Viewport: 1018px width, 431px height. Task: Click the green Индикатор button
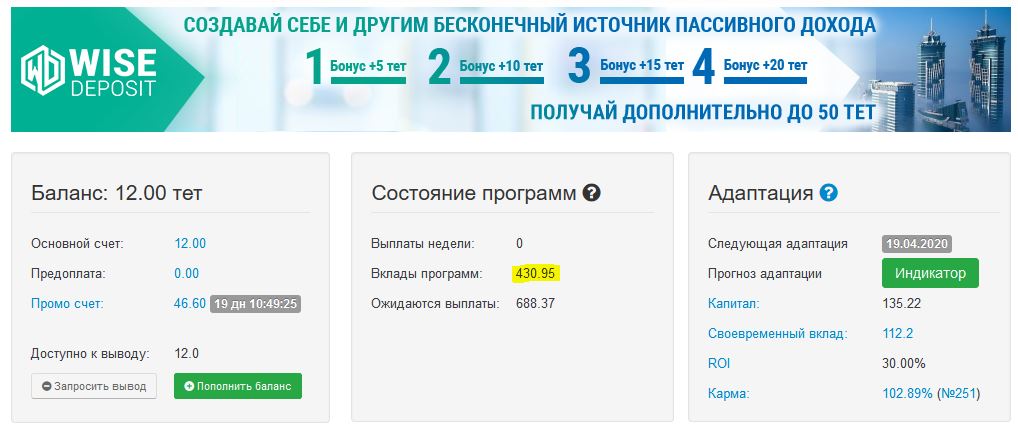(930, 273)
